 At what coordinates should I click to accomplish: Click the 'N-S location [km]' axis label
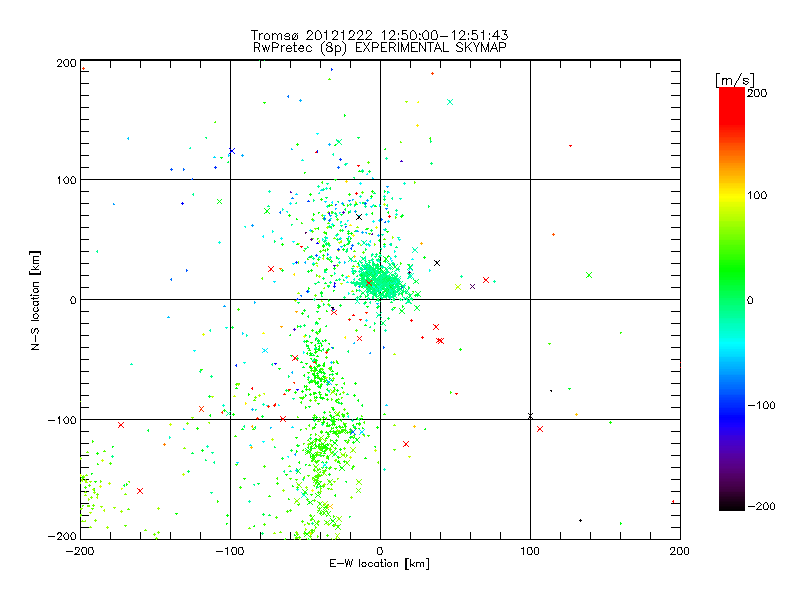35,300
